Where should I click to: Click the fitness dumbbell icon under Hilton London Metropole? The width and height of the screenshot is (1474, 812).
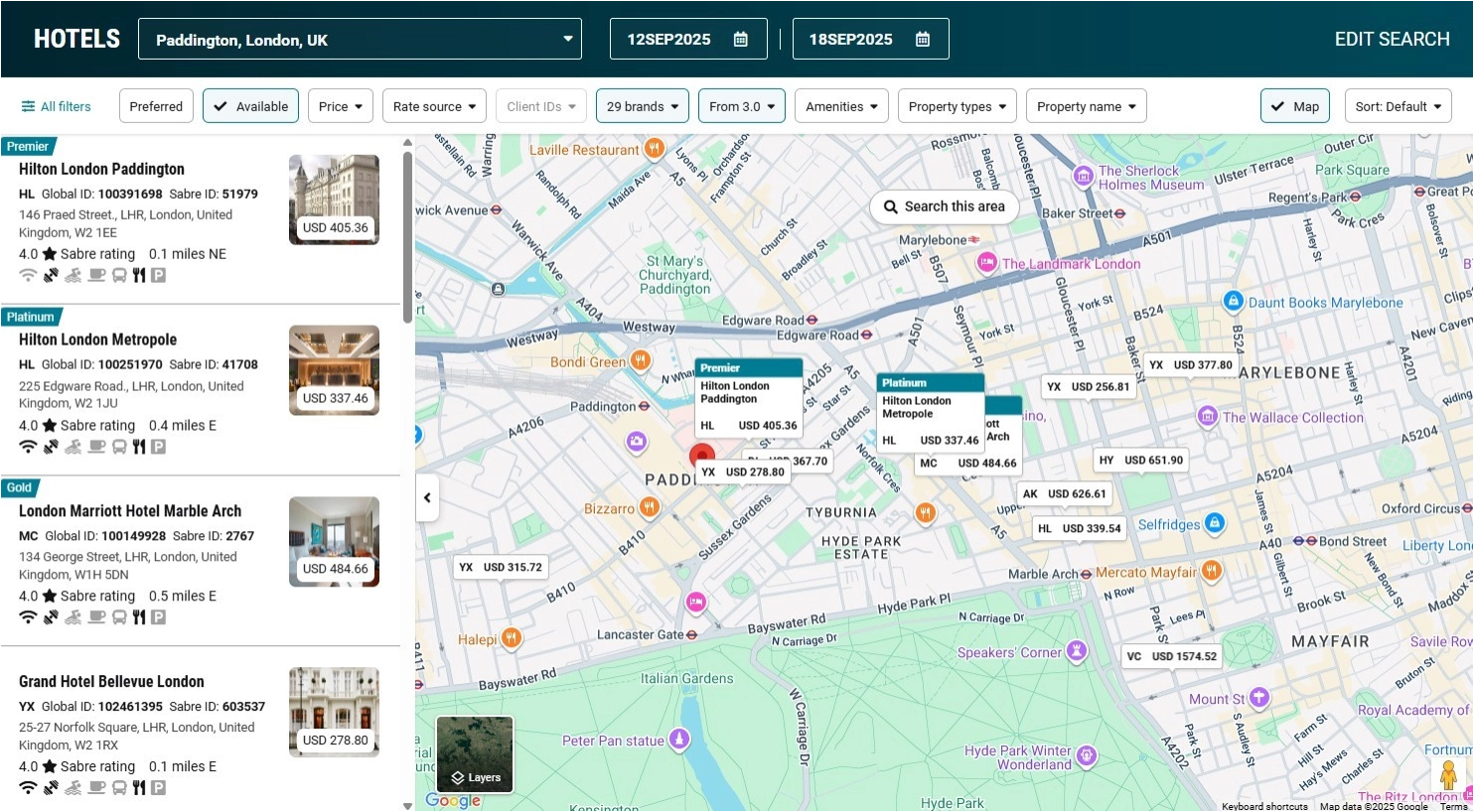point(51,446)
